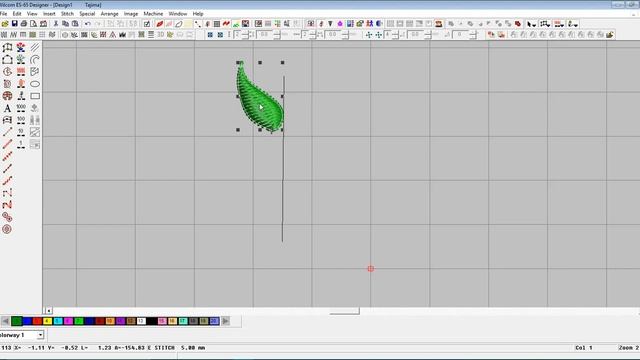Select the red ring tool icon
Image resolution: width=640 pixels, height=360 pixels.
tap(7, 229)
